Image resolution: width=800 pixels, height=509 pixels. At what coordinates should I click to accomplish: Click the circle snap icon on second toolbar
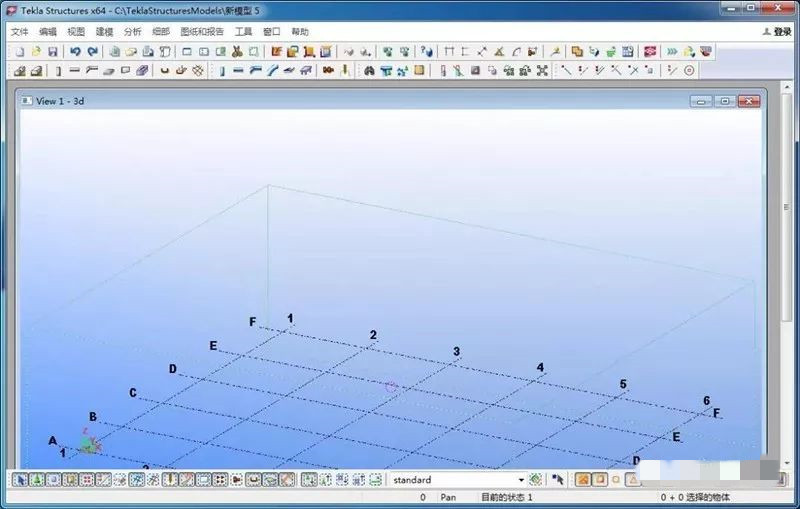pos(689,71)
